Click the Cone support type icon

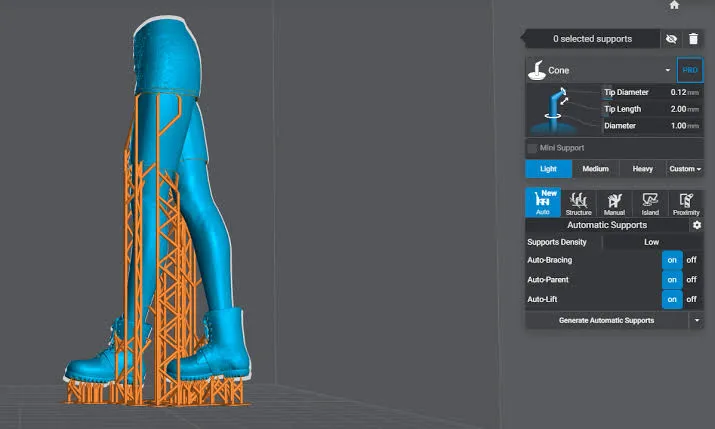pos(537,70)
